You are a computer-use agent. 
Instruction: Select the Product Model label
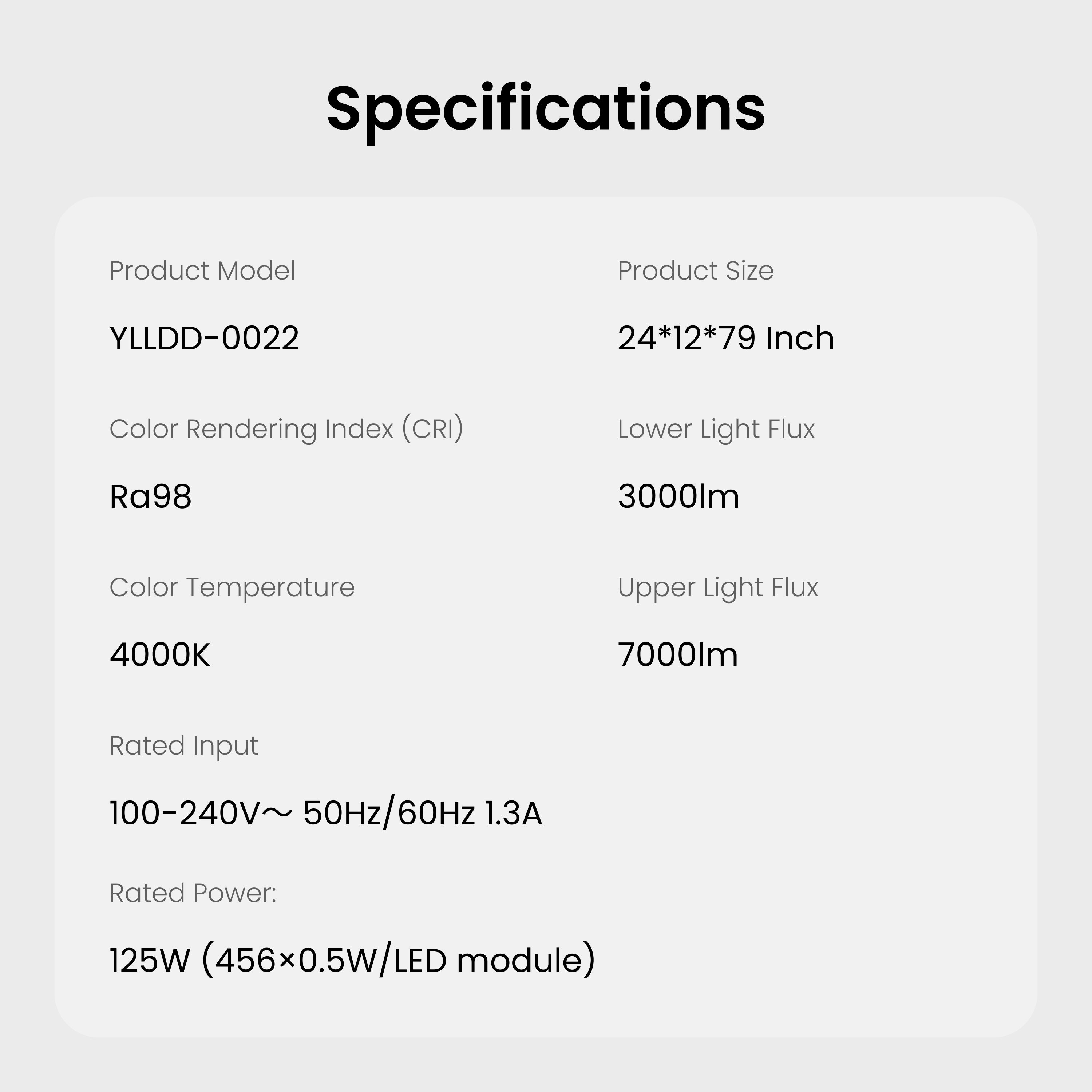coord(202,271)
